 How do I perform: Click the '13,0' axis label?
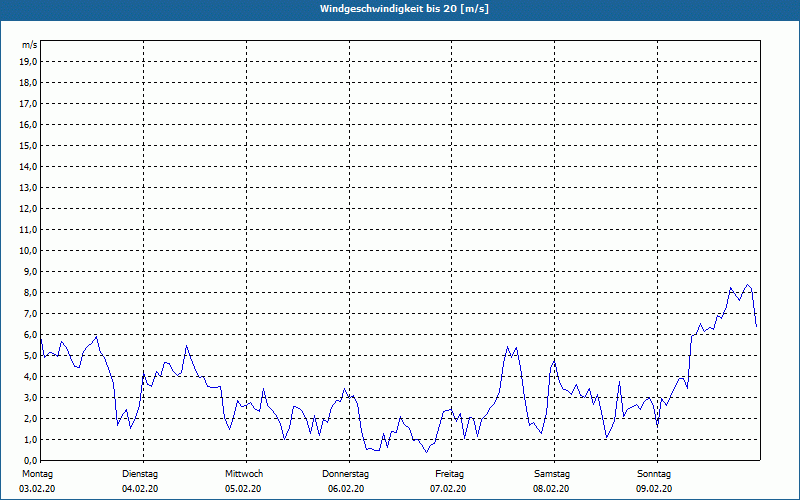[x=28, y=187]
